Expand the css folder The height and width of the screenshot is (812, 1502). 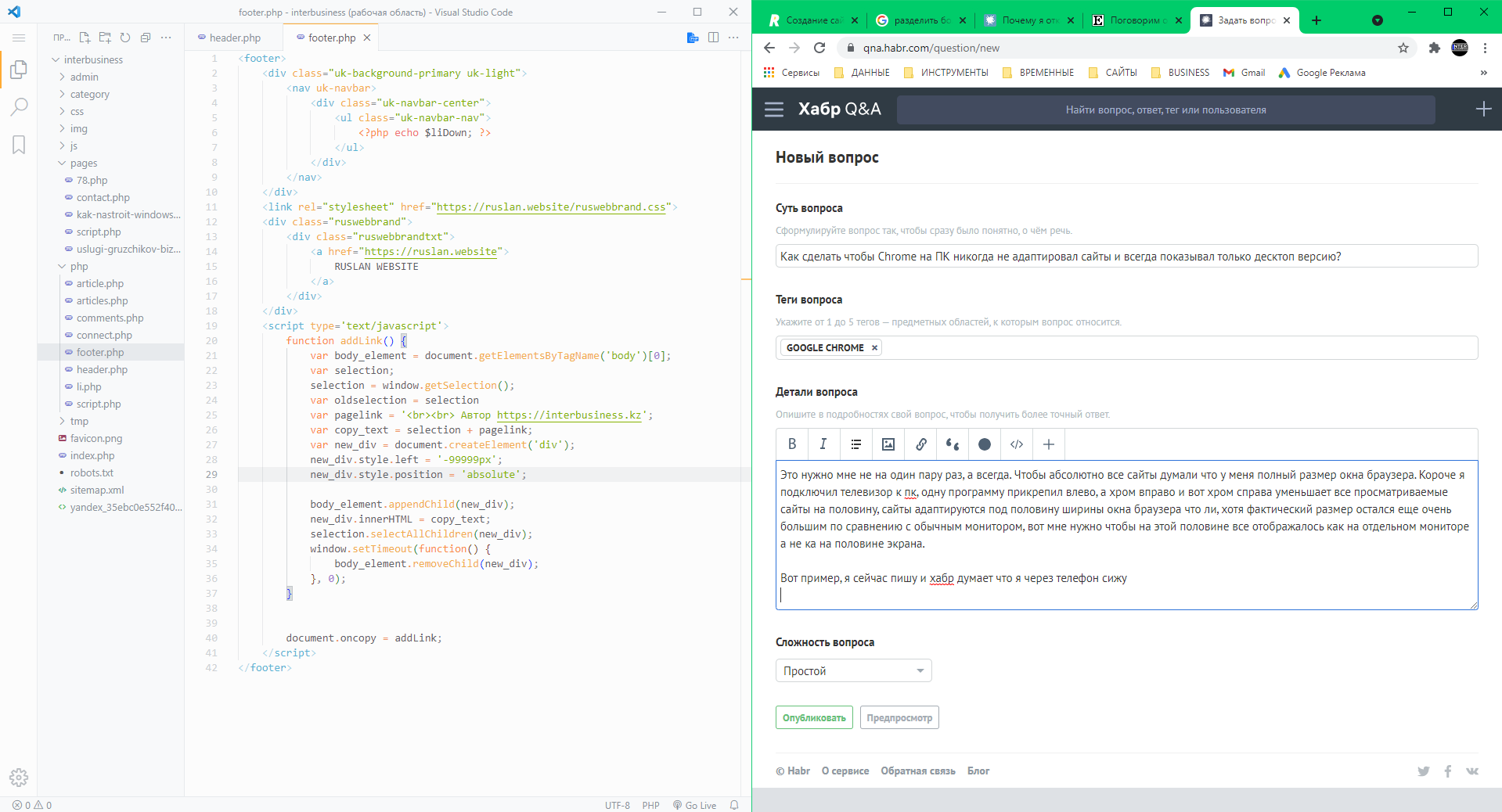point(77,111)
